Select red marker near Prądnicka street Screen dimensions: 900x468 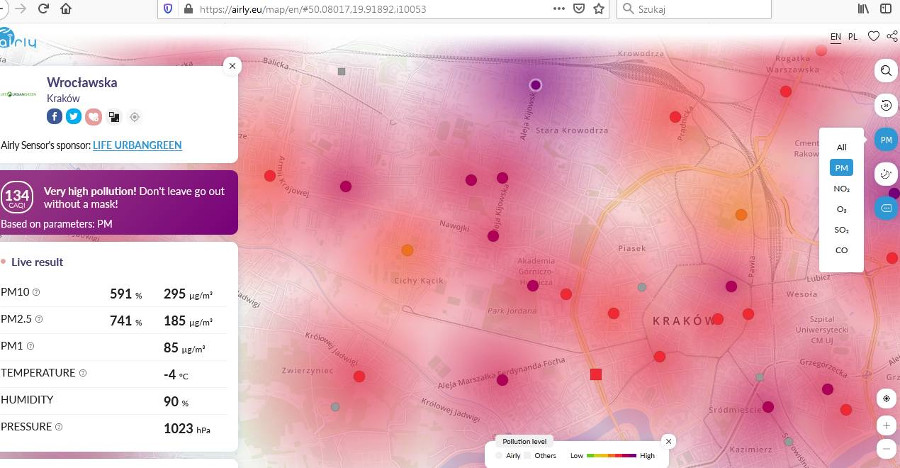(x=675, y=117)
